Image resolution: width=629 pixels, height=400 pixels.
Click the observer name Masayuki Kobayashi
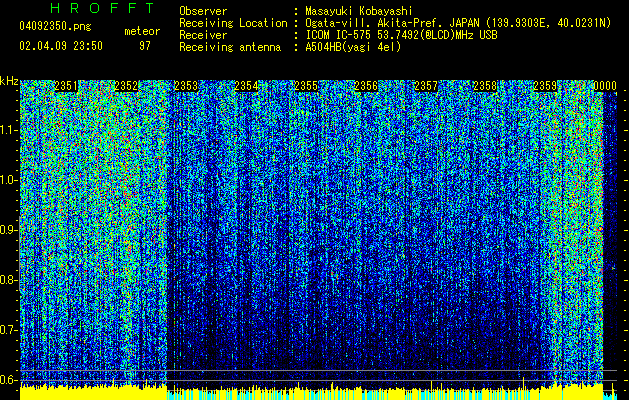[x=359, y=11]
